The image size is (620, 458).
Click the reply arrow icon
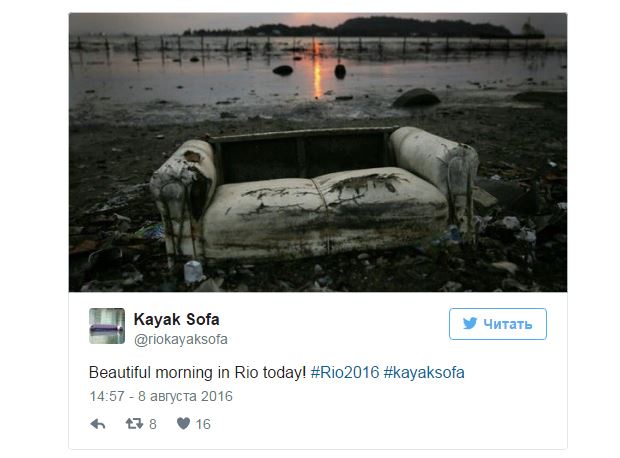pyautogui.click(x=98, y=424)
